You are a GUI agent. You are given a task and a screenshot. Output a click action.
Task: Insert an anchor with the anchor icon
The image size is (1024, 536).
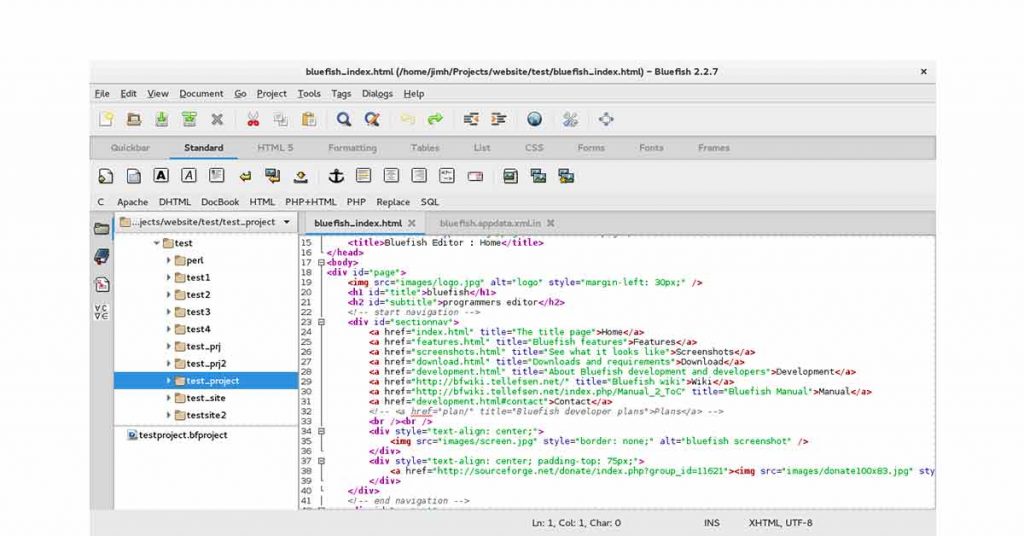[336, 176]
